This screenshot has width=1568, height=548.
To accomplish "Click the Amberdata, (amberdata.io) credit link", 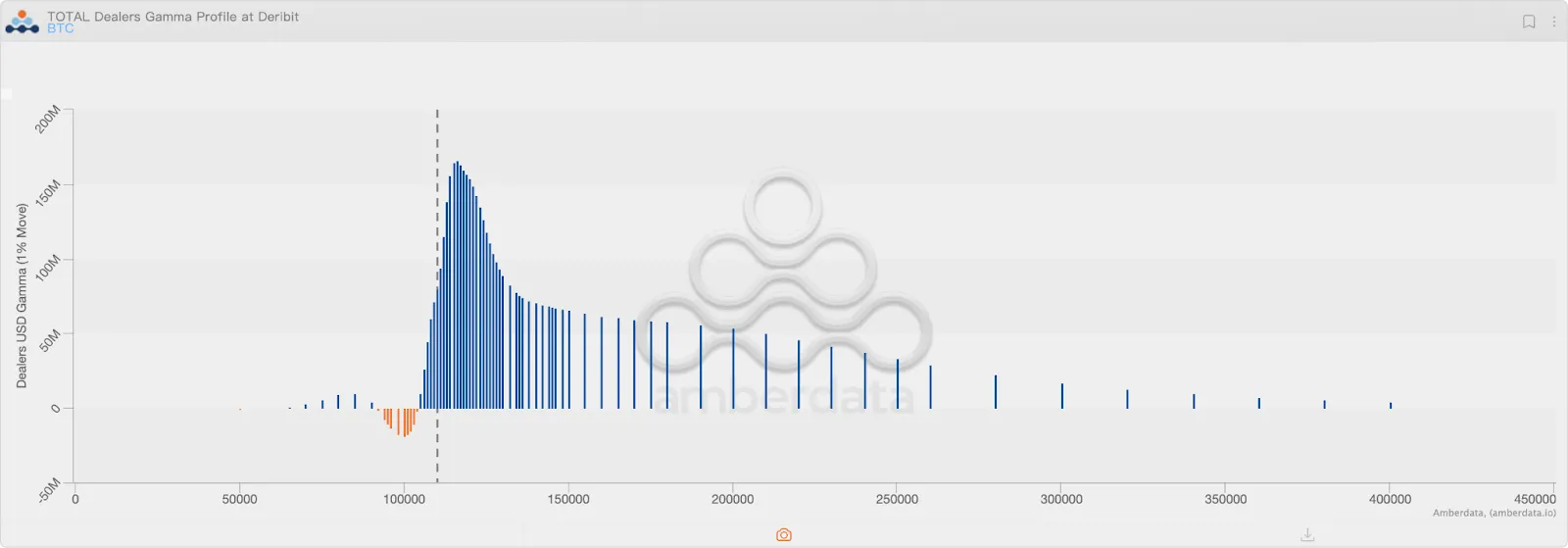I will (x=1494, y=513).
